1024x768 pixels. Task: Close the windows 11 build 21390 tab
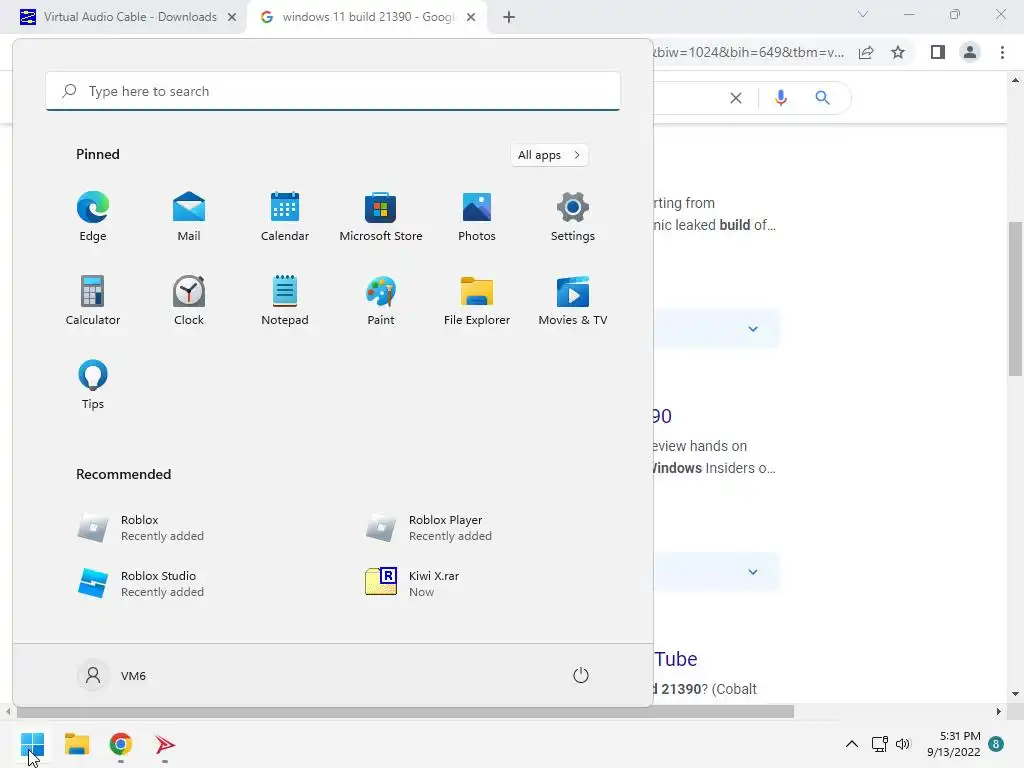pyautogui.click(x=471, y=18)
